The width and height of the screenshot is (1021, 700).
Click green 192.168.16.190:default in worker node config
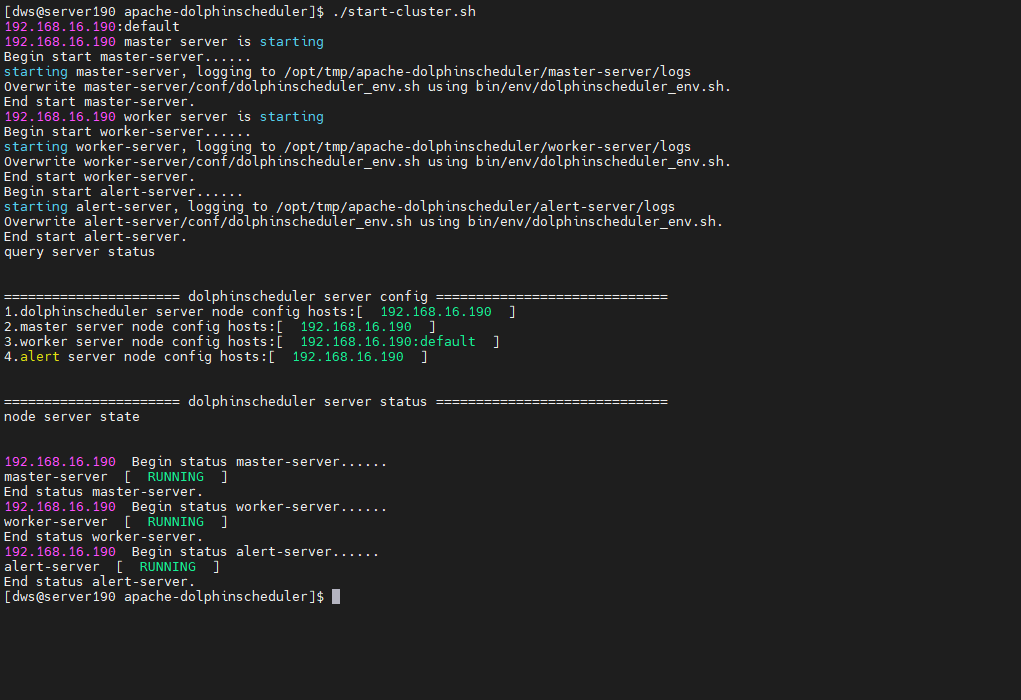coord(387,342)
